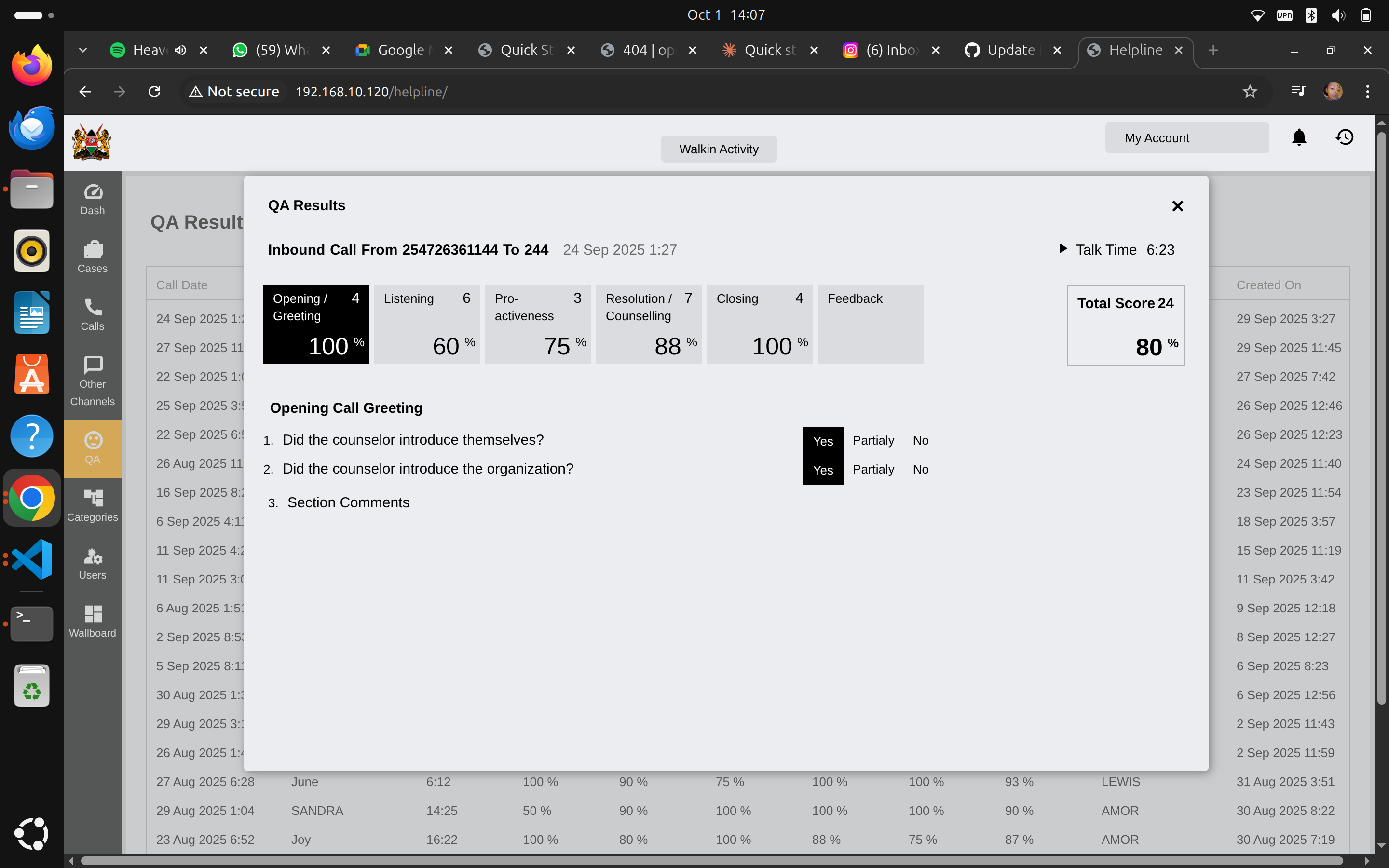Play the call recording by Talk Time

pos(1062,249)
